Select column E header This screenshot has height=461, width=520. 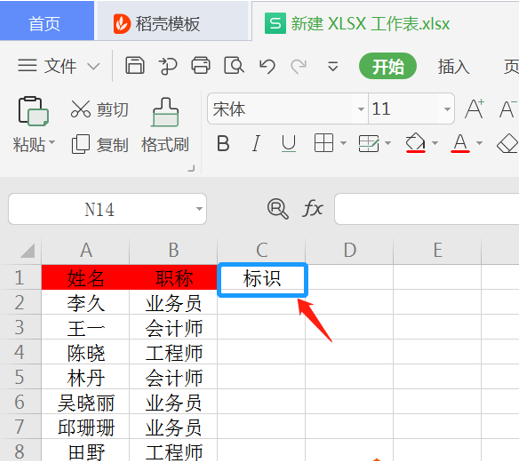(x=438, y=250)
